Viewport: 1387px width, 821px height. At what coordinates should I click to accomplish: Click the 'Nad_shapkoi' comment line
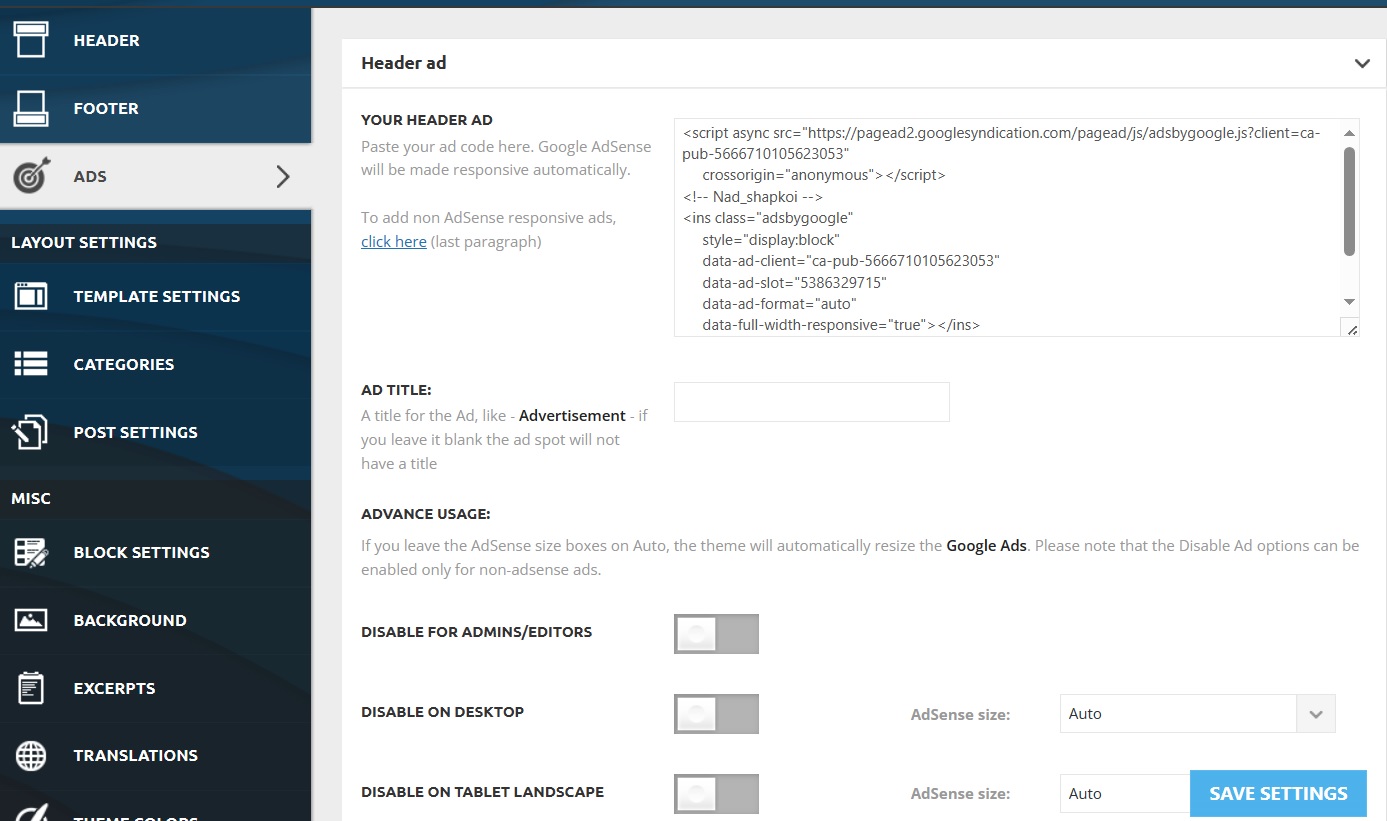click(753, 197)
